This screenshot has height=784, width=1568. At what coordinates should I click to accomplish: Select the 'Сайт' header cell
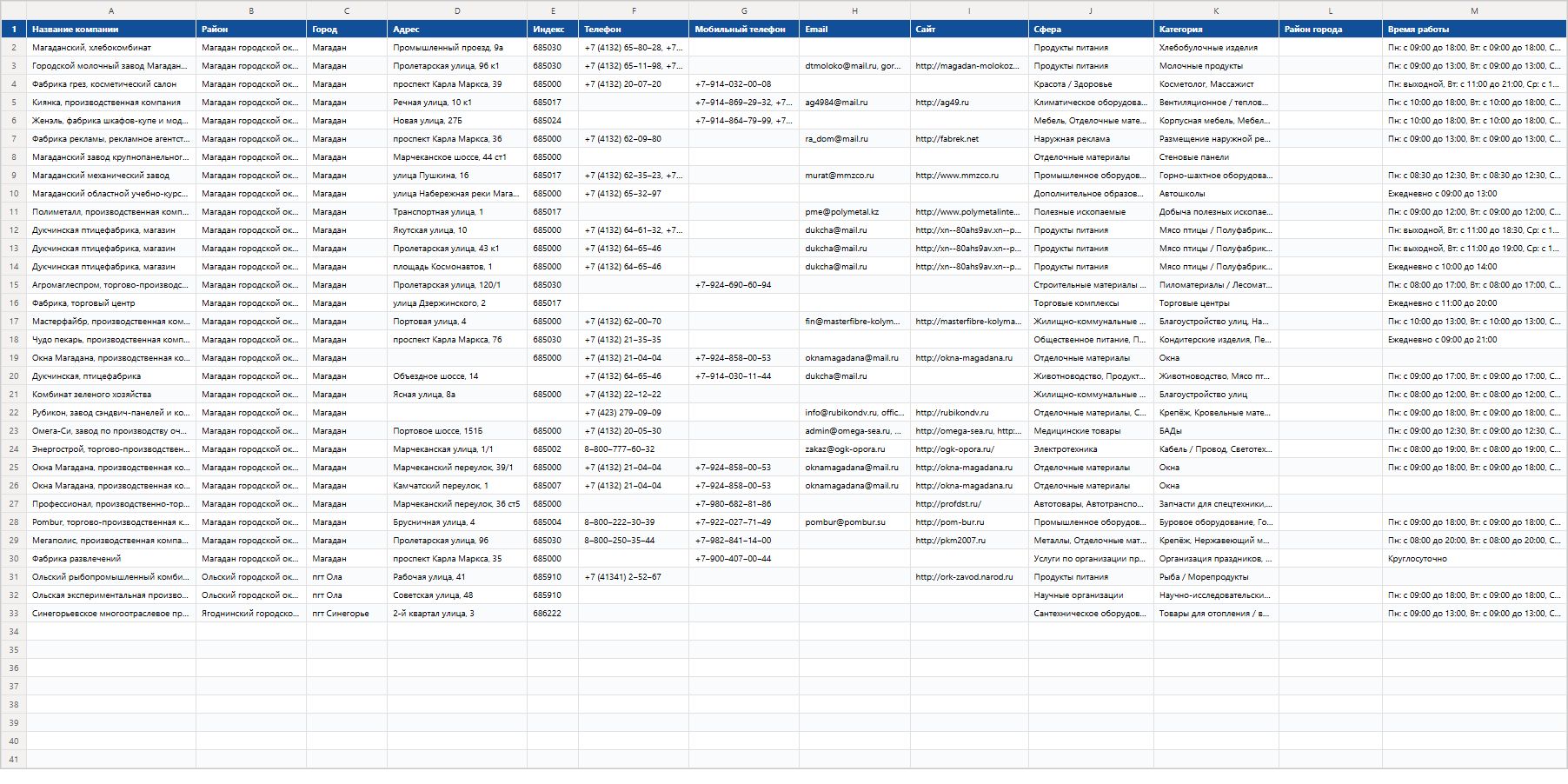point(969,30)
